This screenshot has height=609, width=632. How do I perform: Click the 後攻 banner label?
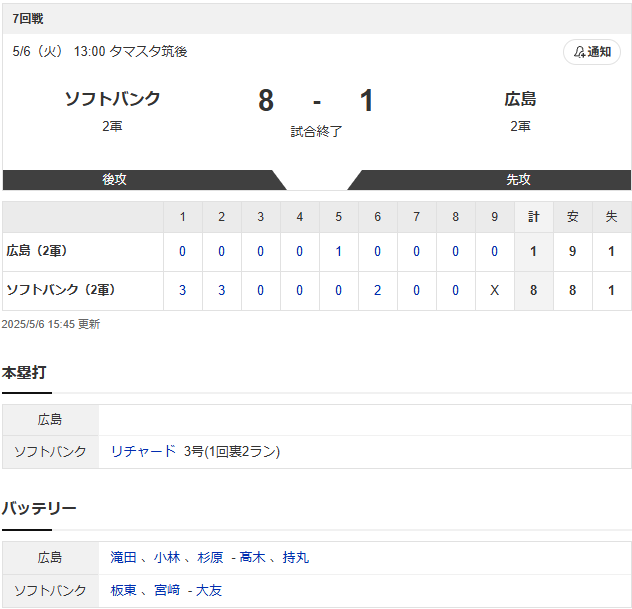pyautogui.click(x=114, y=179)
